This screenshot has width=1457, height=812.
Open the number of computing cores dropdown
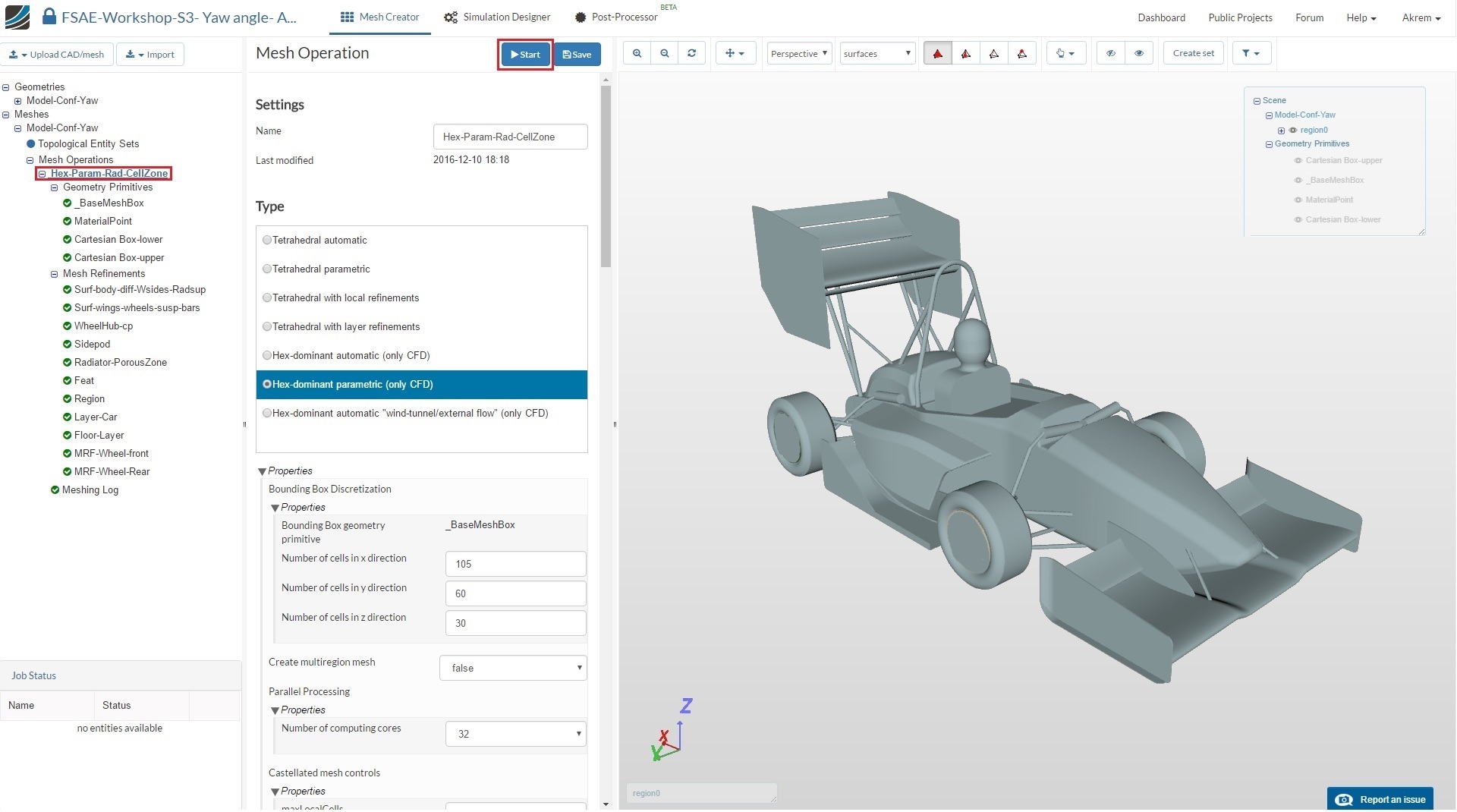[x=516, y=734]
